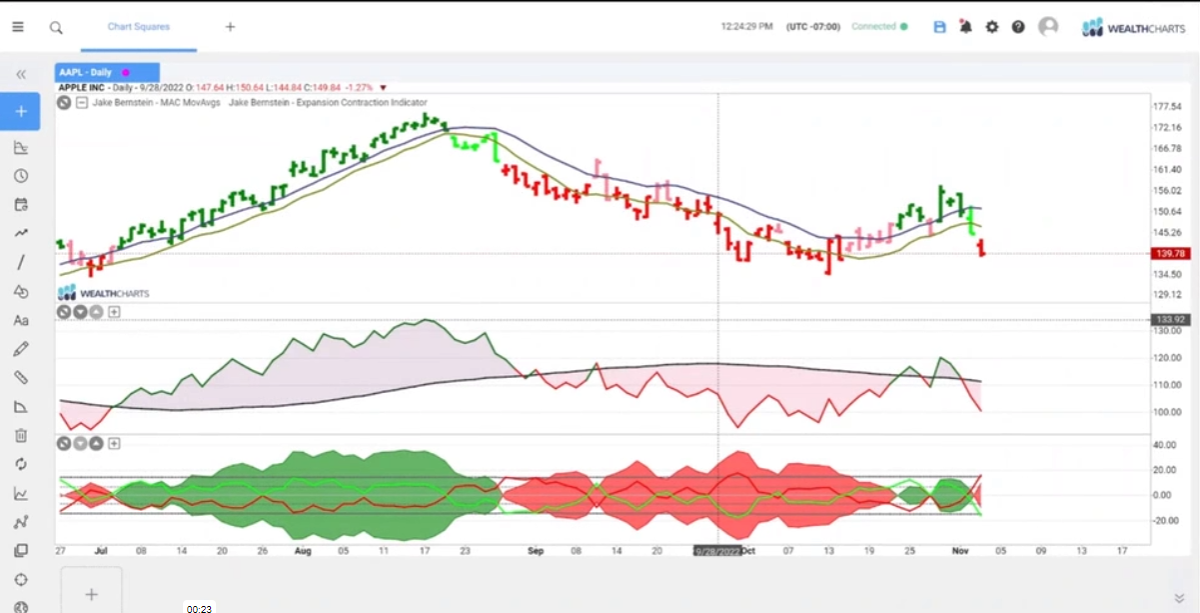Switch to the Chart Squares tab
This screenshot has width=1200, height=613.
[x=139, y=27]
